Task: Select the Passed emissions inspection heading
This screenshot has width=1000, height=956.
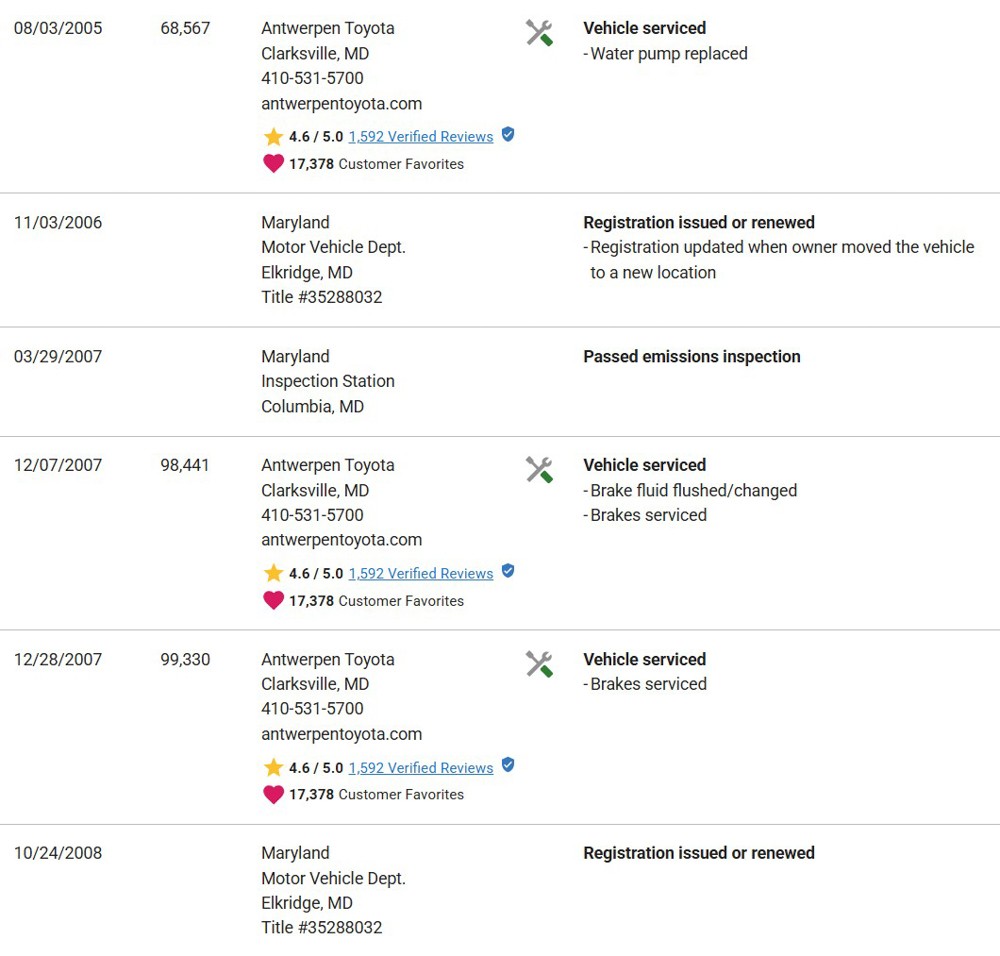Action: coord(691,357)
